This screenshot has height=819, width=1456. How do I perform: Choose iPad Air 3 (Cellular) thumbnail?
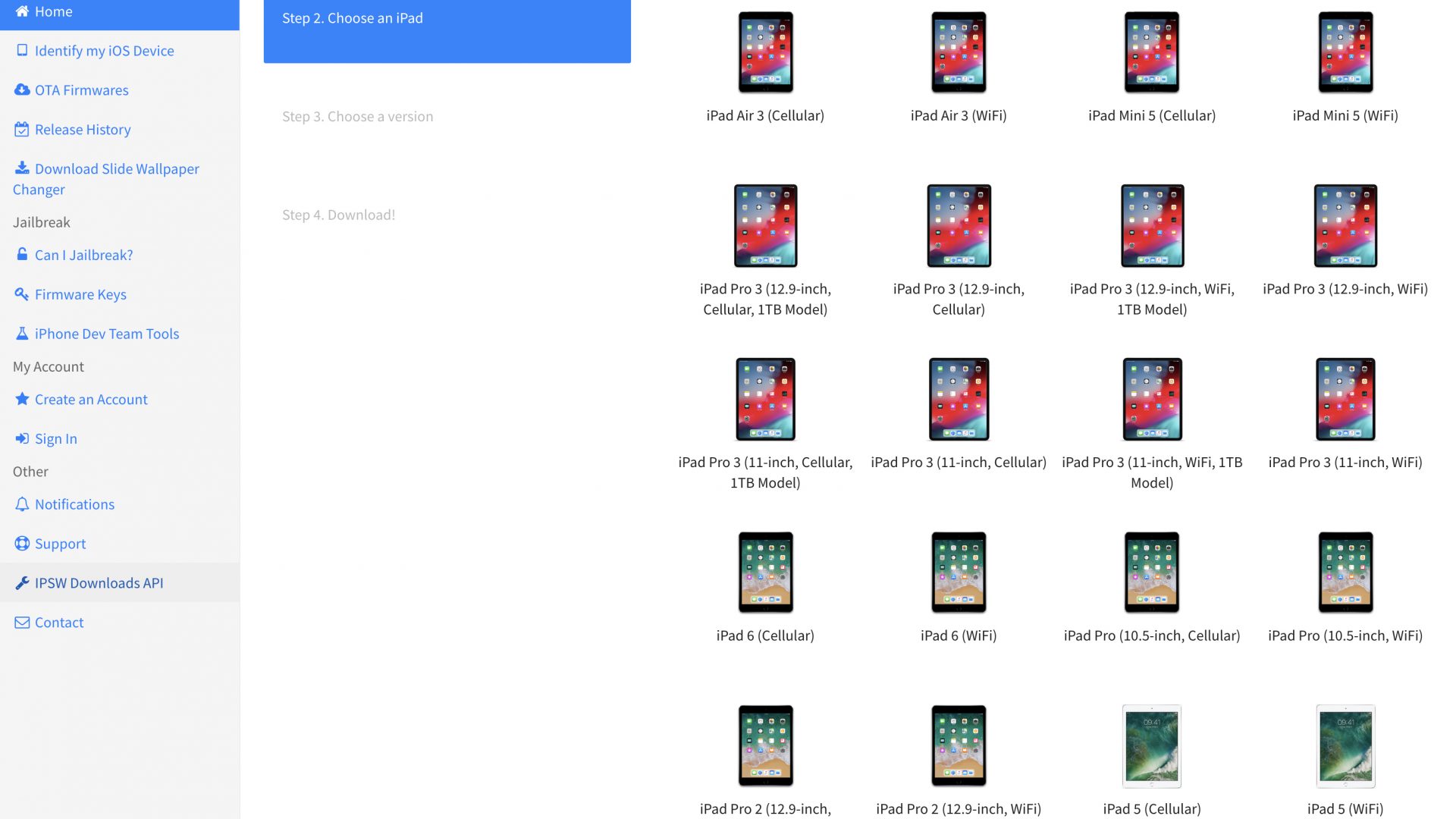[x=765, y=52]
